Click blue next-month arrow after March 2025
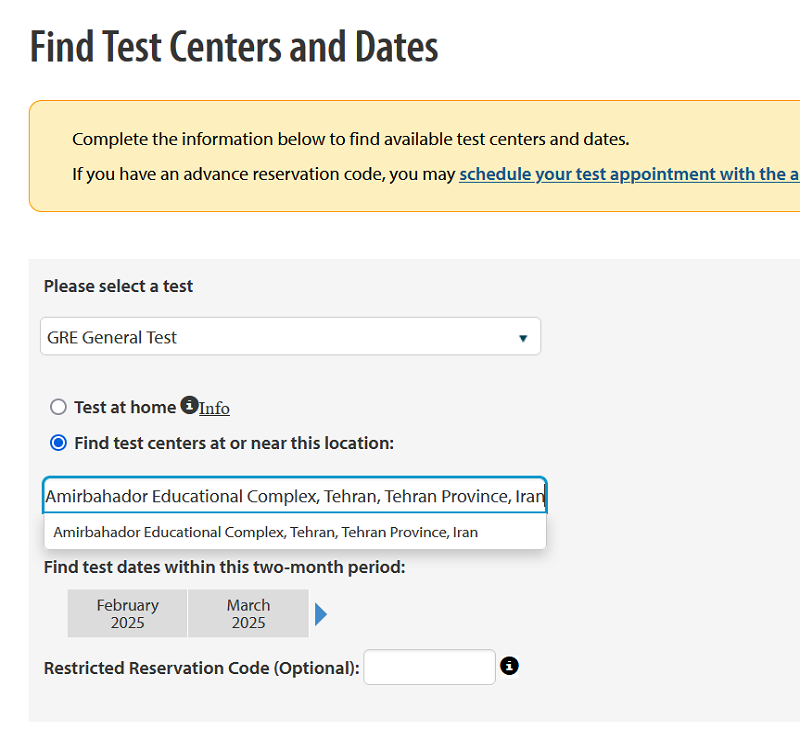Screen dimensions: 800x730 (320, 614)
